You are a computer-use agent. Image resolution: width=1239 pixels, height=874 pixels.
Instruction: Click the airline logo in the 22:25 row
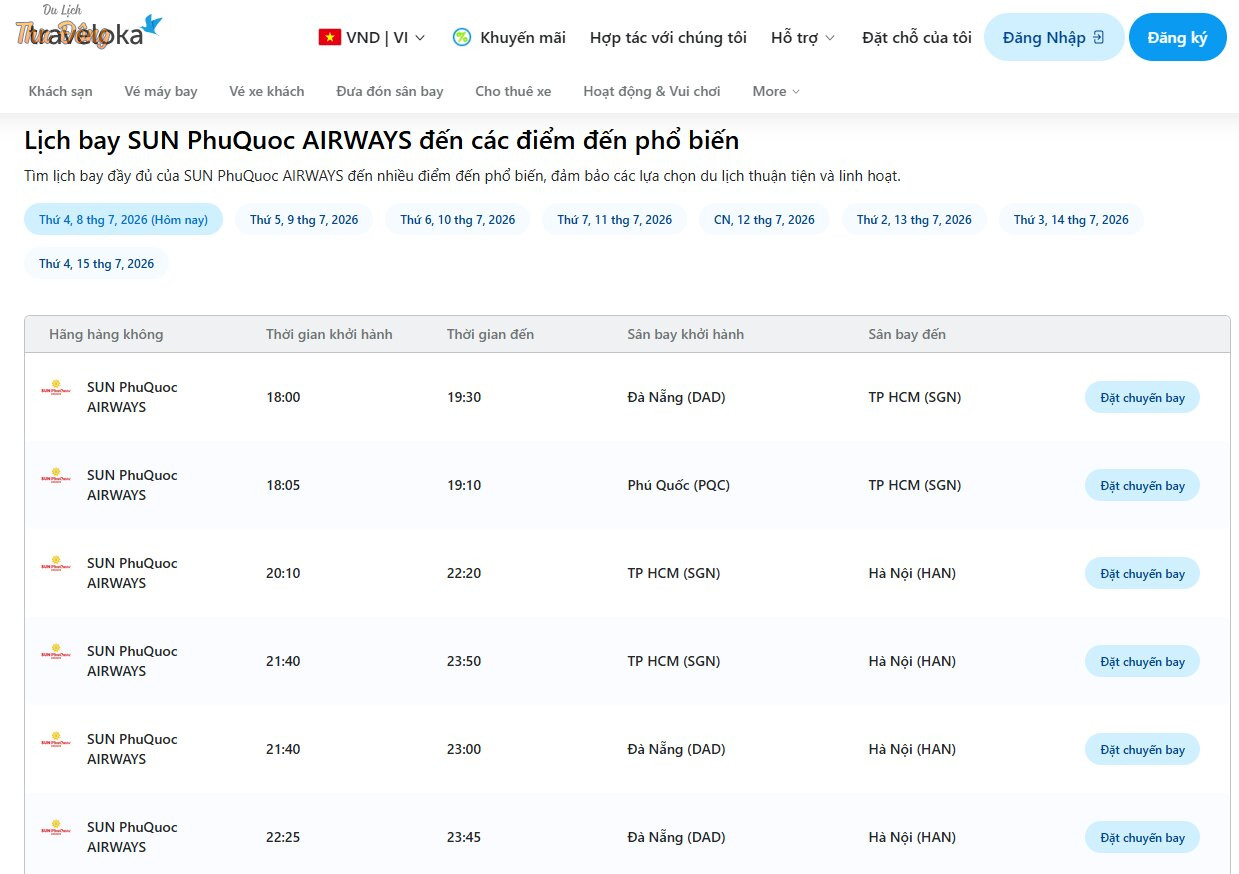56,828
